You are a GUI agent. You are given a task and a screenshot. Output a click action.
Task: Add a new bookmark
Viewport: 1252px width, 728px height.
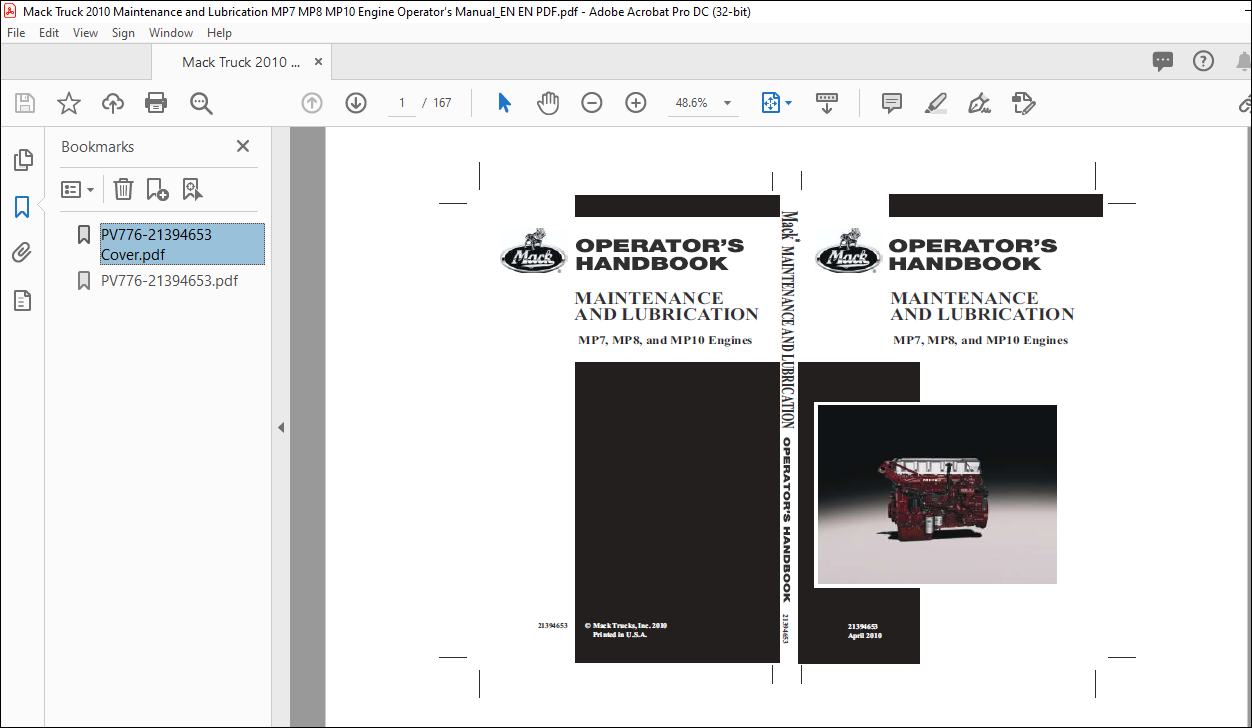(157, 189)
